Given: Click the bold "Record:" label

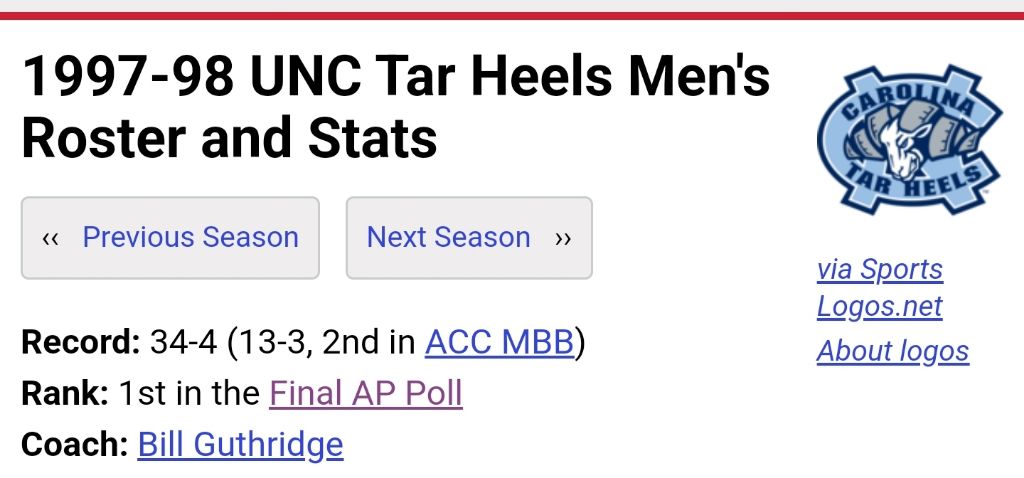Looking at the screenshot, I should tap(81, 343).
